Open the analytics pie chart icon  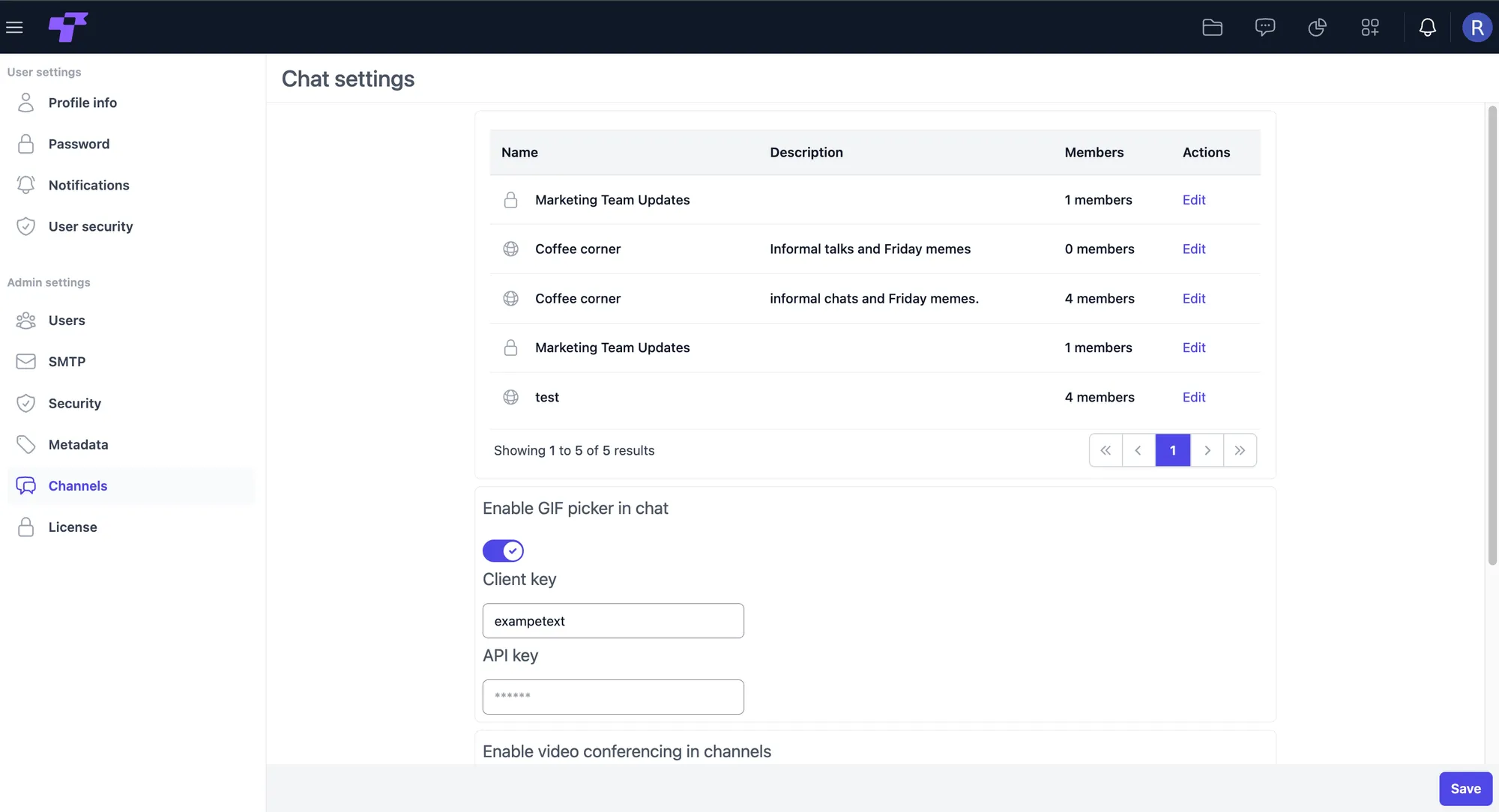tap(1318, 28)
